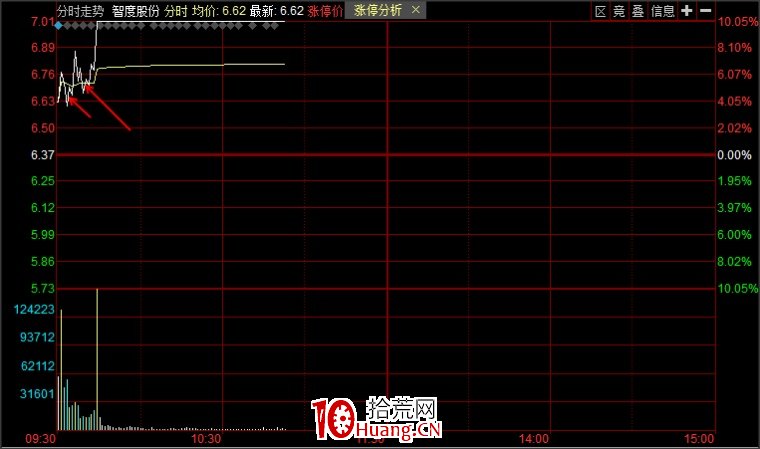Viewport: 760px width, 449px height.
Task: Click the 6.25 green price label
Action: [43, 181]
